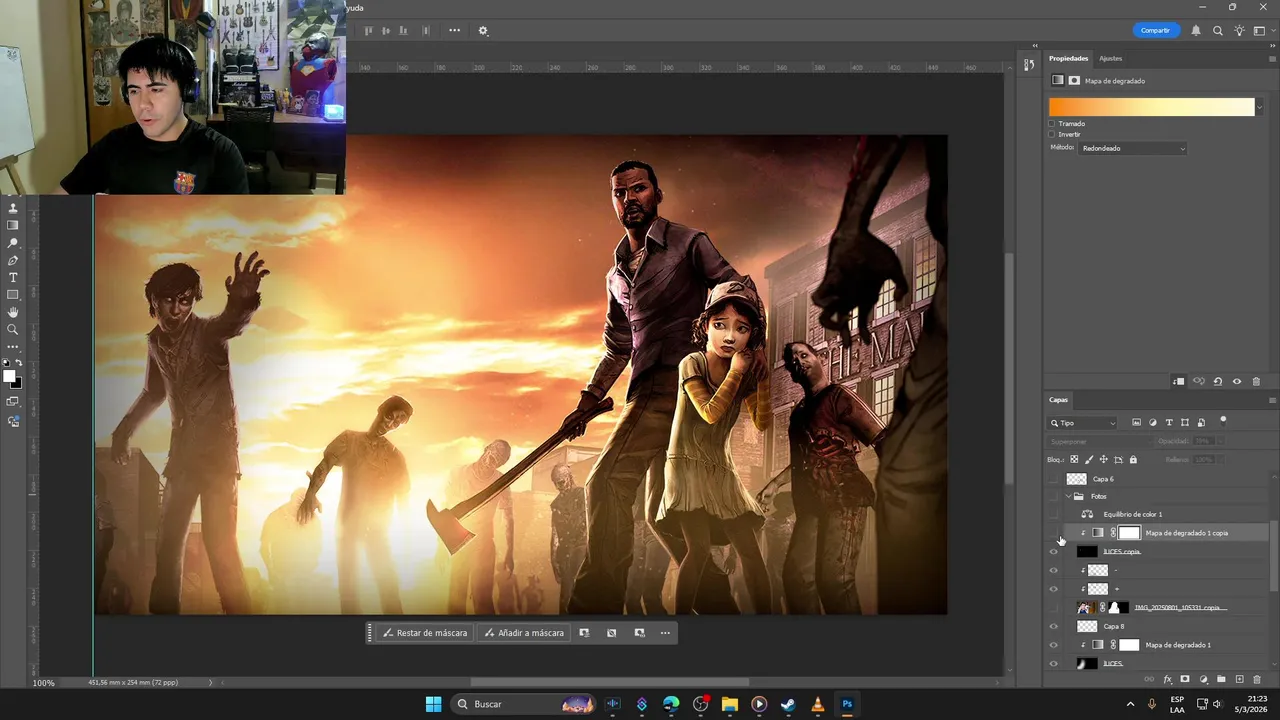Switch to the Ajustes tab
This screenshot has height=720, width=1280.
click(x=1110, y=58)
